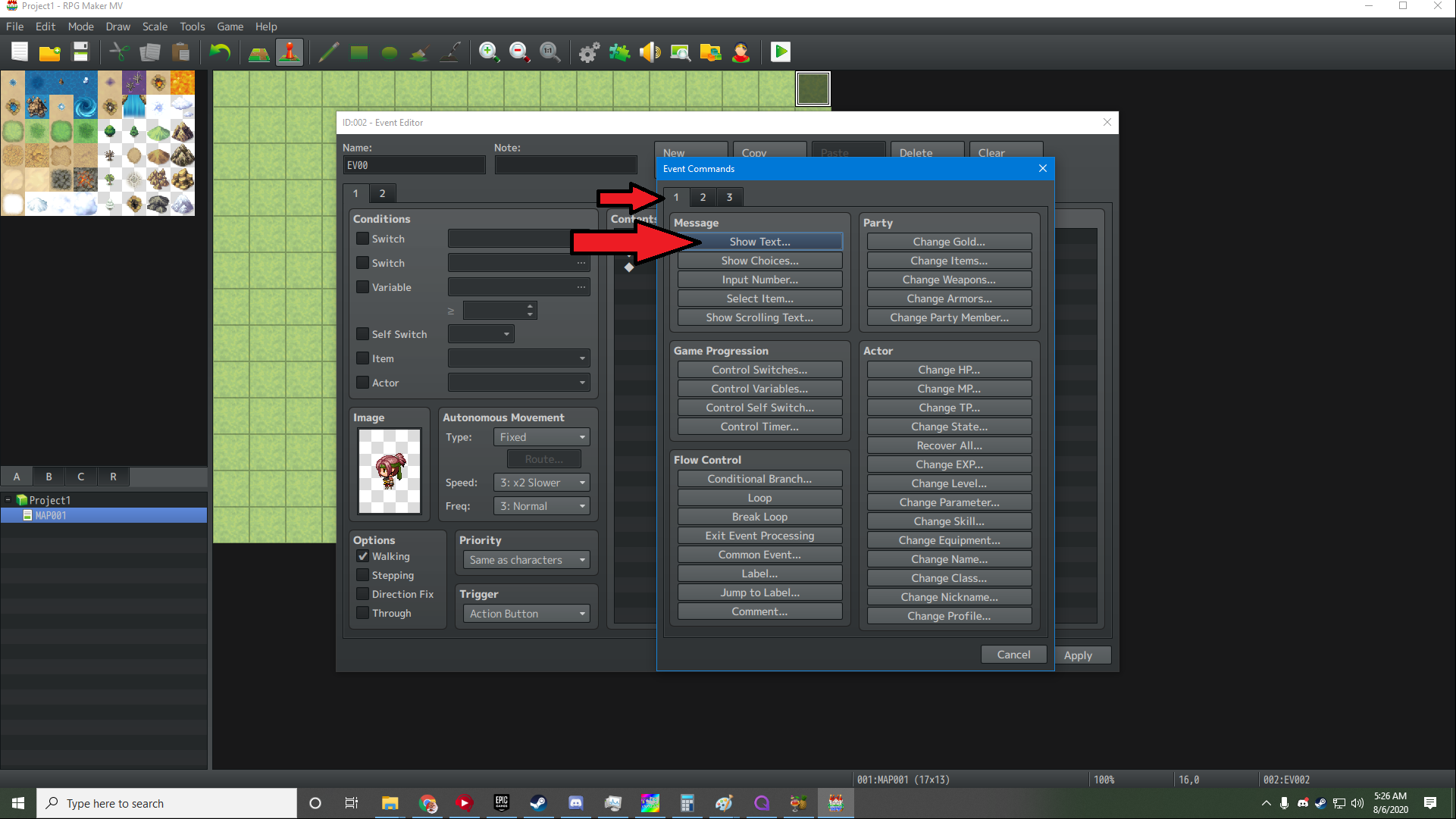Open the movement Speed dropdown
This screenshot has height=819, width=1456.
click(x=541, y=483)
